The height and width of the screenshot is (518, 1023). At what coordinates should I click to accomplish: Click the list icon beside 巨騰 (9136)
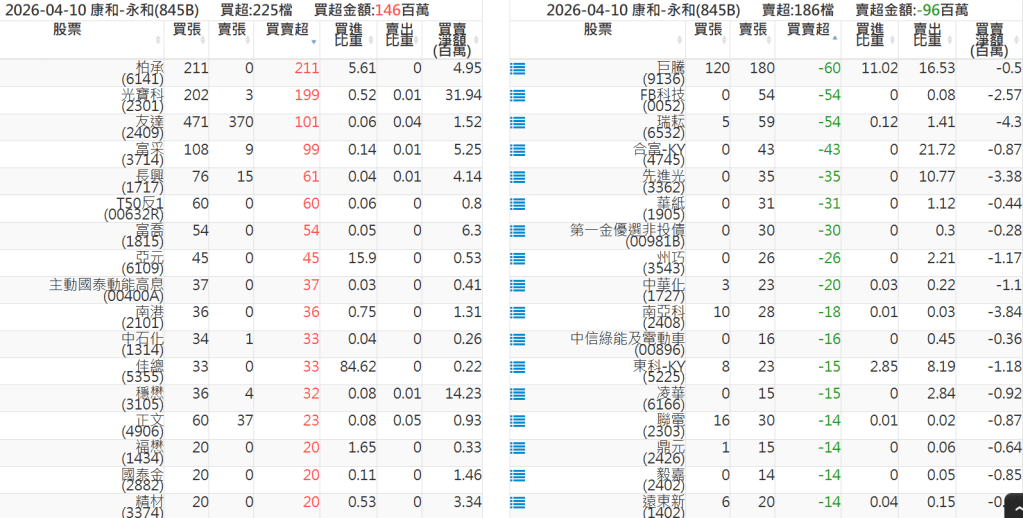coord(517,69)
